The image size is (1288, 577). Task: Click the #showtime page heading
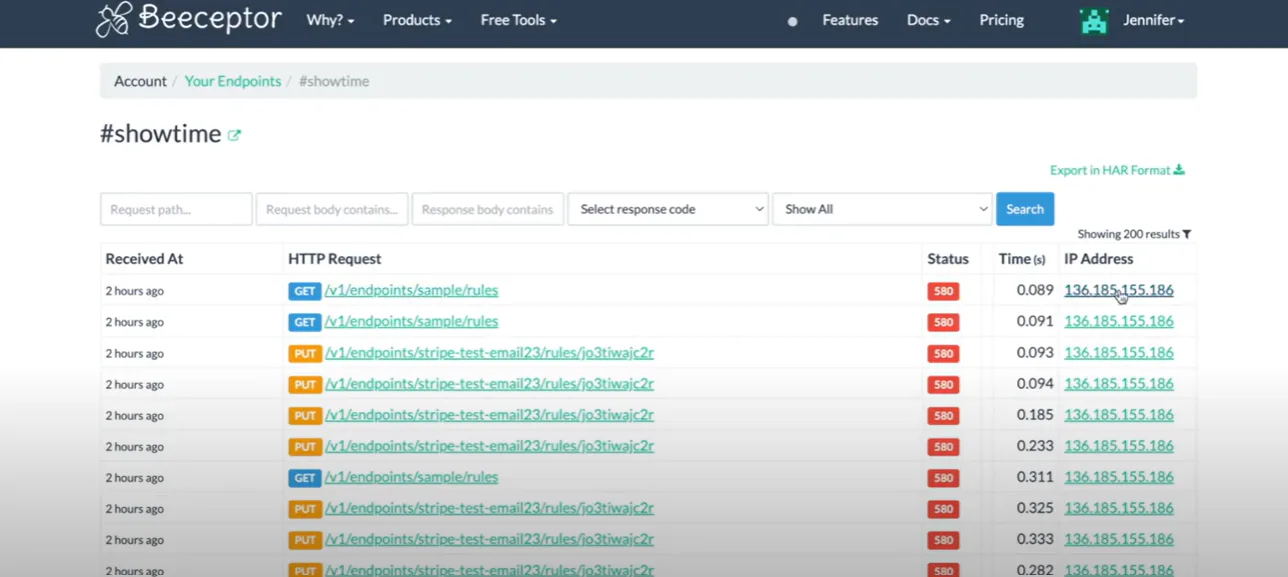click(x=160, y=134)
